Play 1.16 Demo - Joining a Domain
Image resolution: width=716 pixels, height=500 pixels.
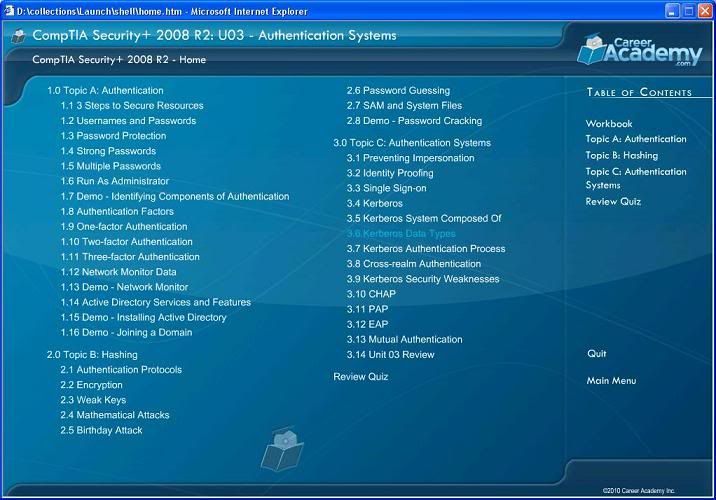[x=126, y=332]
